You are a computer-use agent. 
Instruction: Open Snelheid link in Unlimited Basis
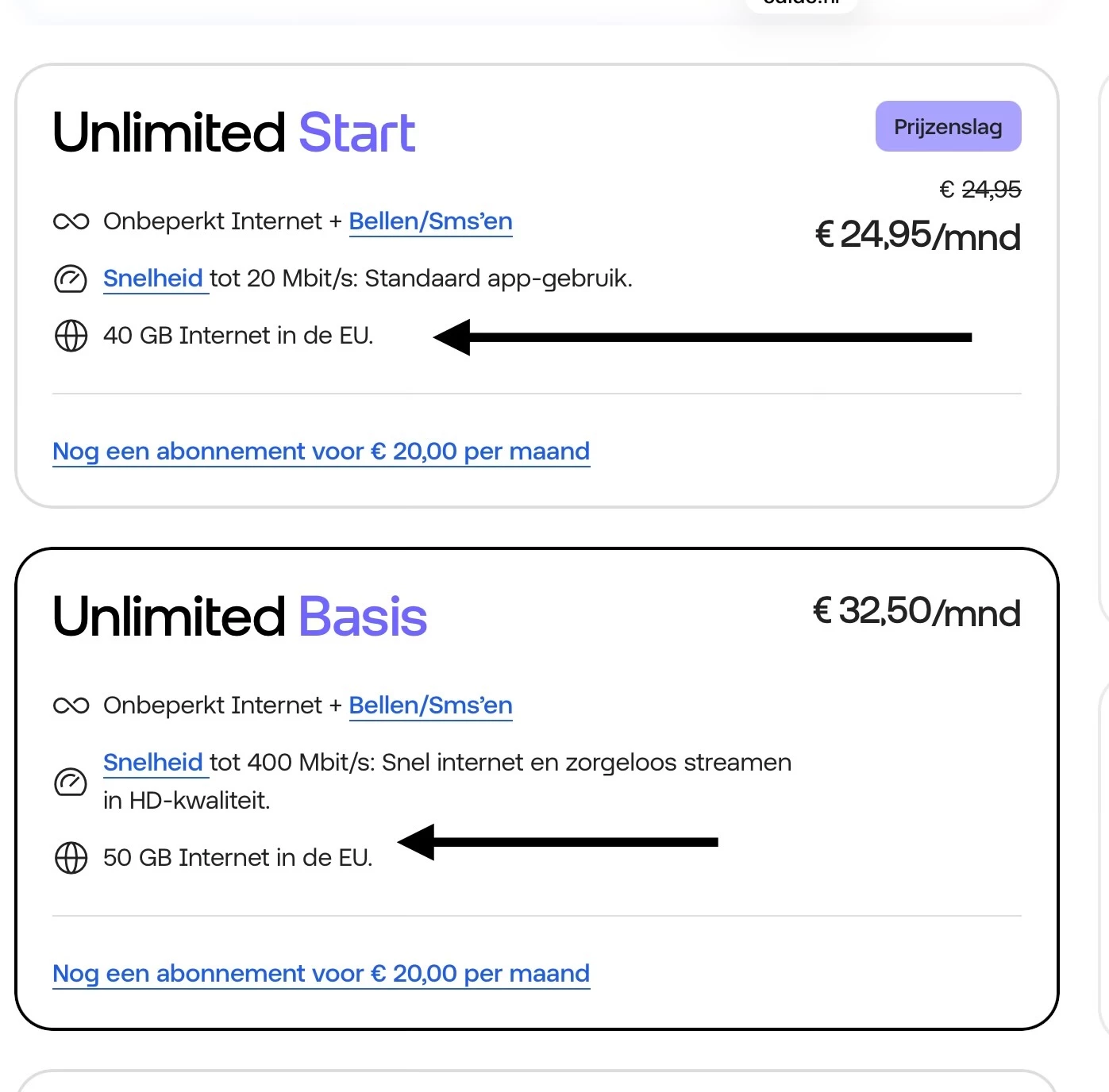click(x=153, y=763)
